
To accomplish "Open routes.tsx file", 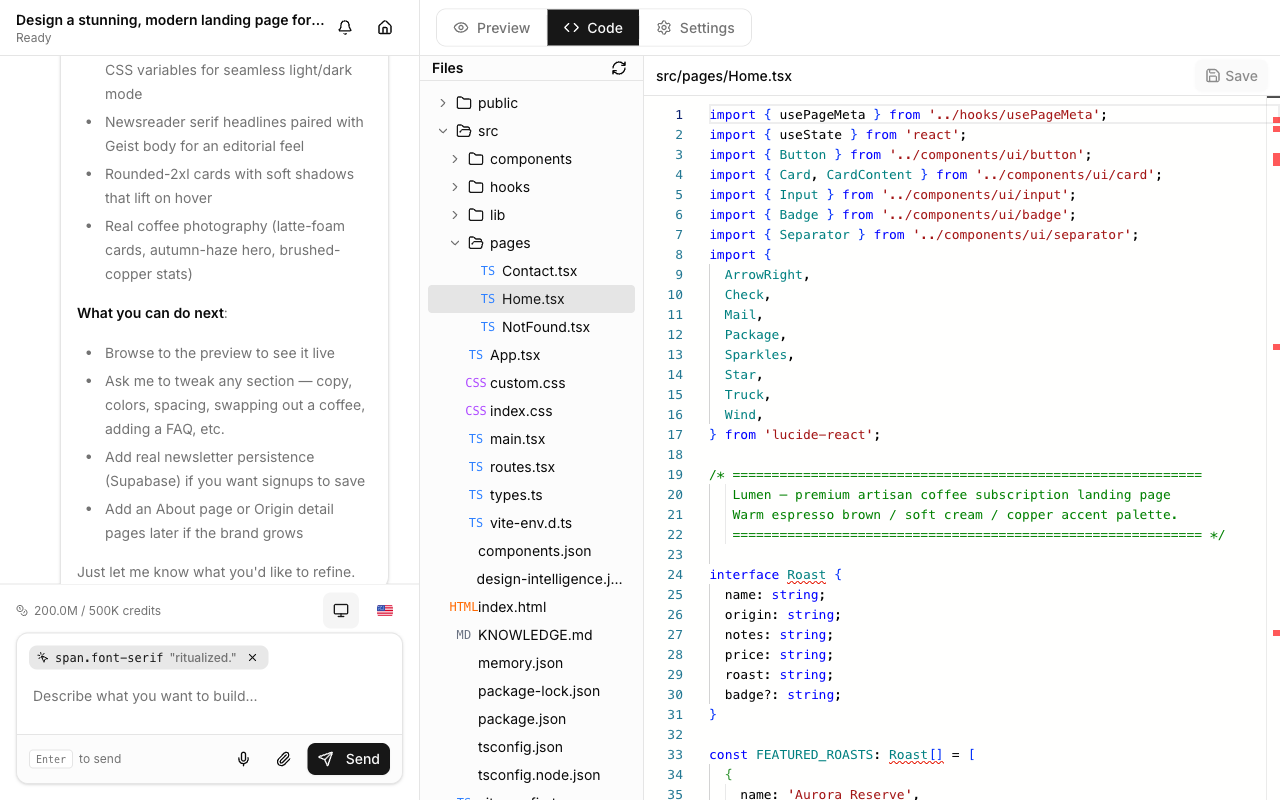I will [x=531, y=467].
